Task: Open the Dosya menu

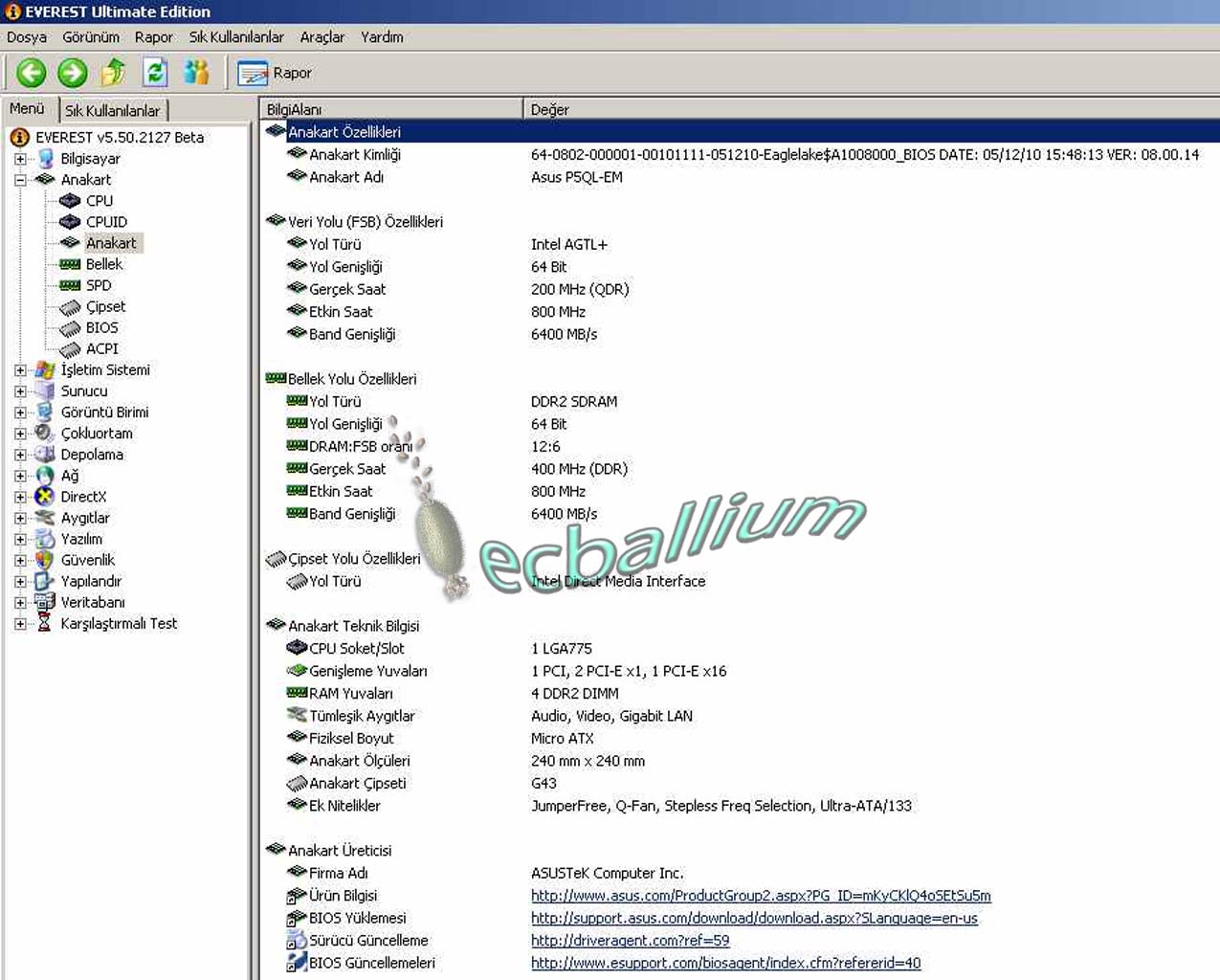Action: (27, 37)
